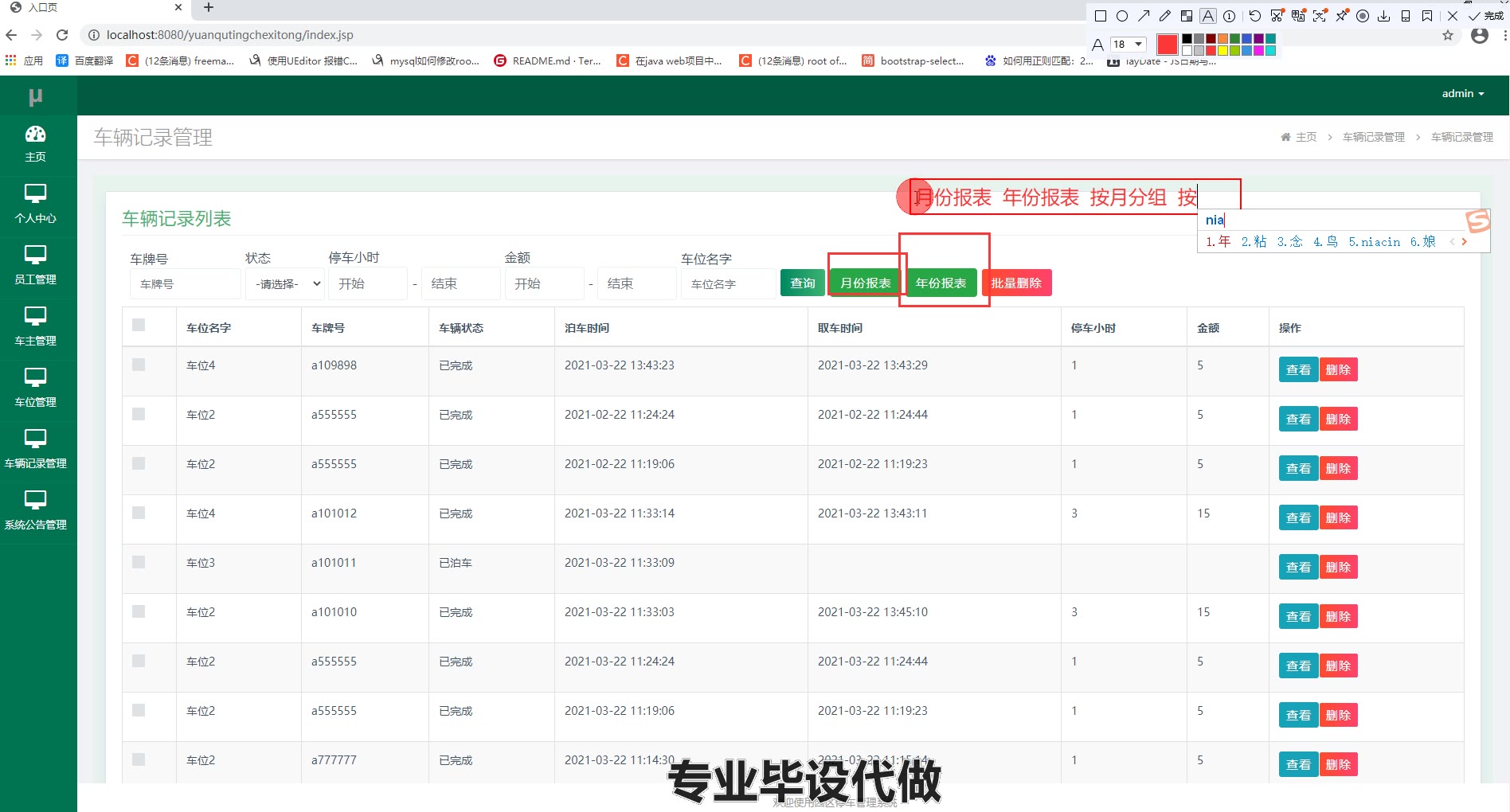1510x812 pixels.
Task: Open the font size 18 dropdown
Action: (x=1129, y=45)
